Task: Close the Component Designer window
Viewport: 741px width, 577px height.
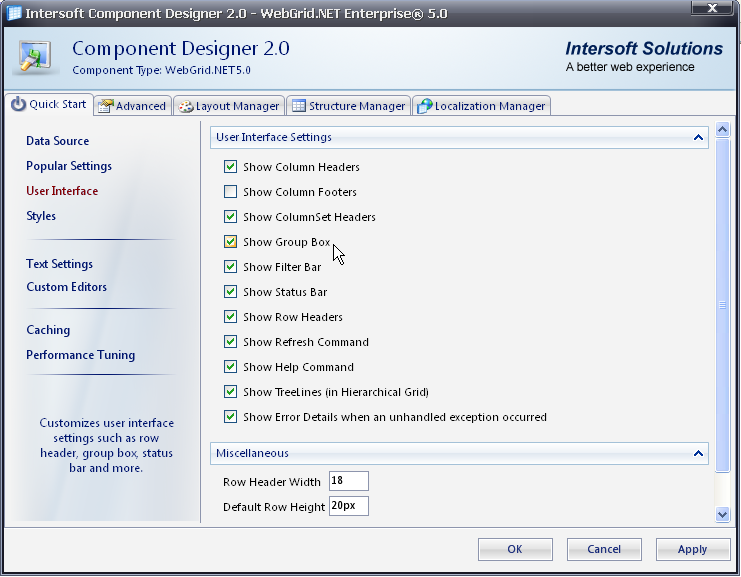Action: pyautogui.click(x=712, y=8)
